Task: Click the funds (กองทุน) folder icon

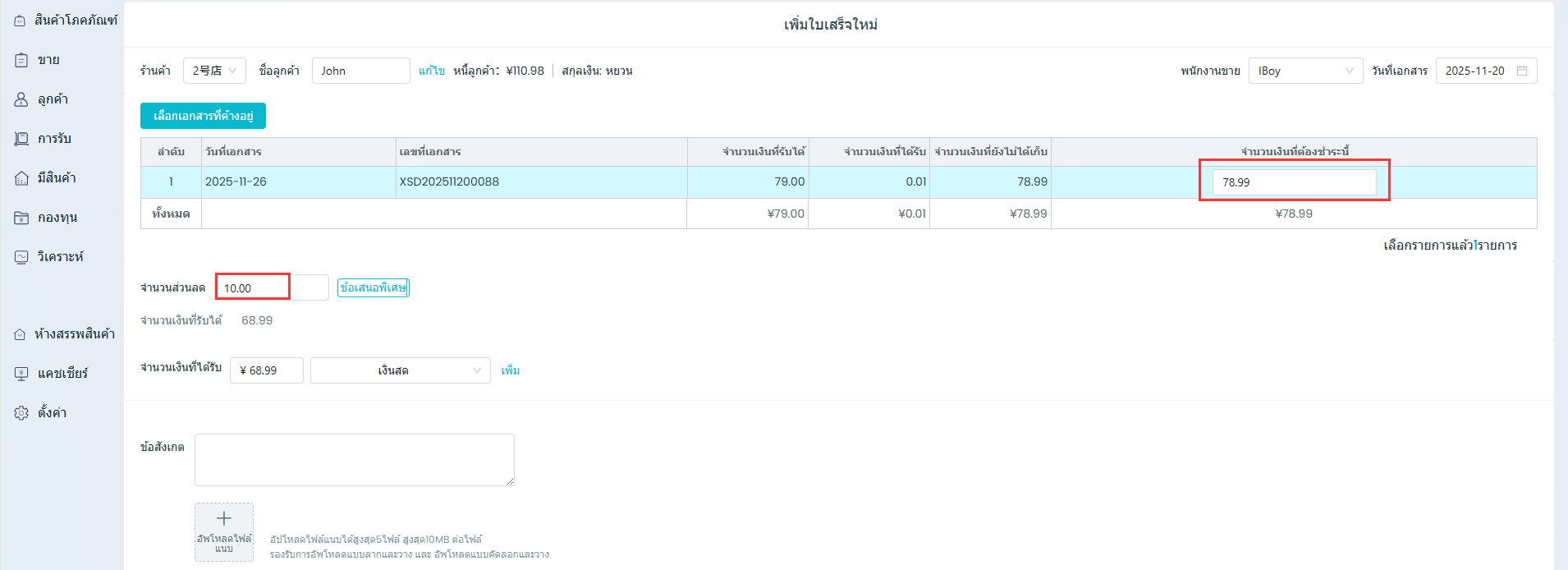Action: 21,218
